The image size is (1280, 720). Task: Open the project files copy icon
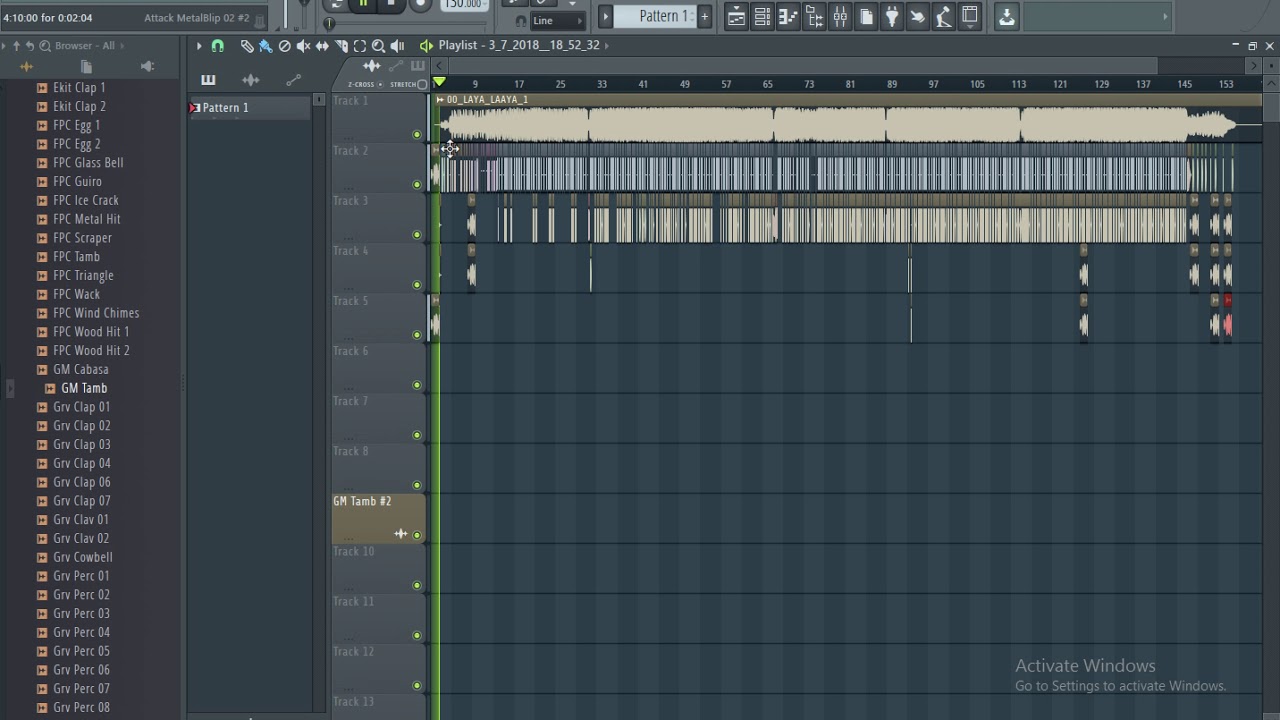(866, 16)
